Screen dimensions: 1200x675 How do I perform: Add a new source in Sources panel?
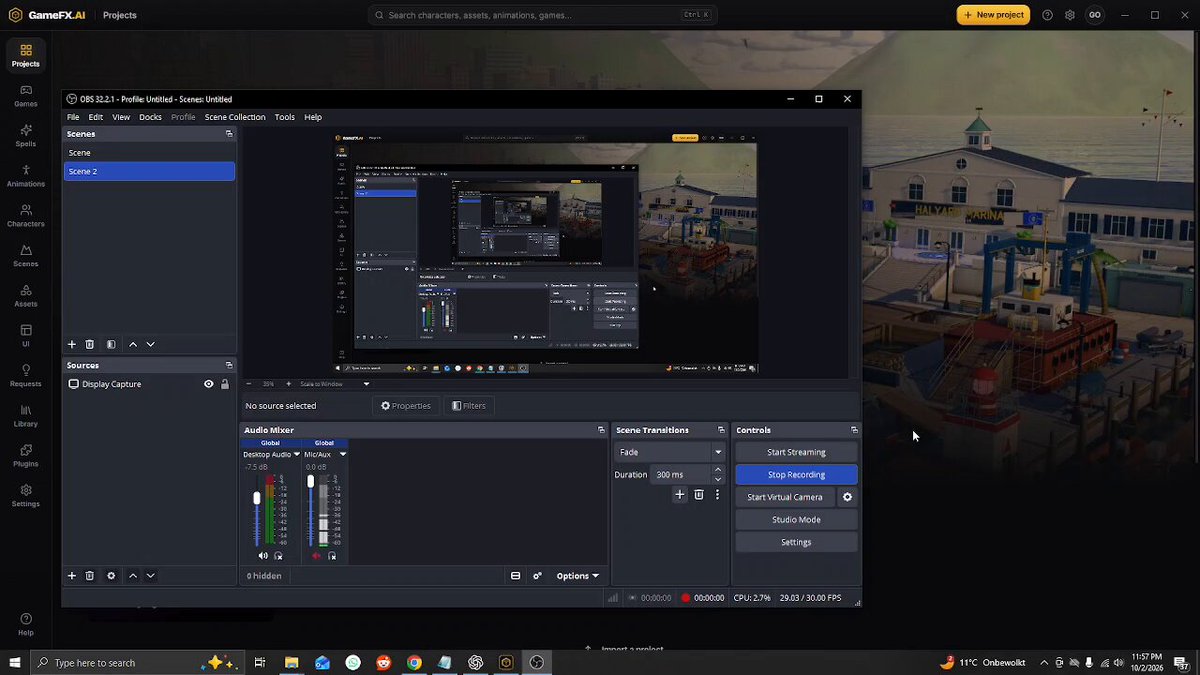click(x=71, y=576)
